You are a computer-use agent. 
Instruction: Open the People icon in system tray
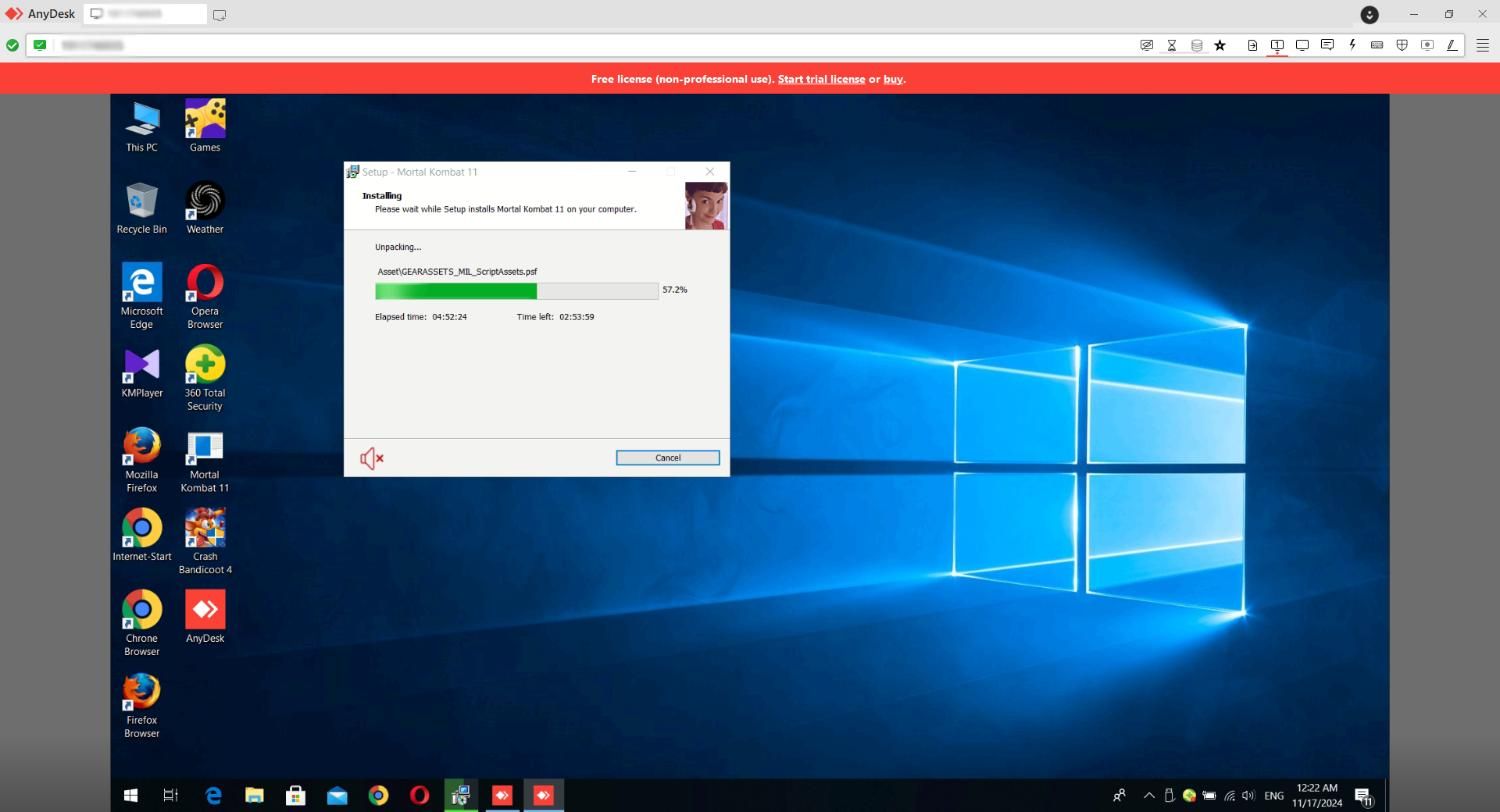point(1119,796)
